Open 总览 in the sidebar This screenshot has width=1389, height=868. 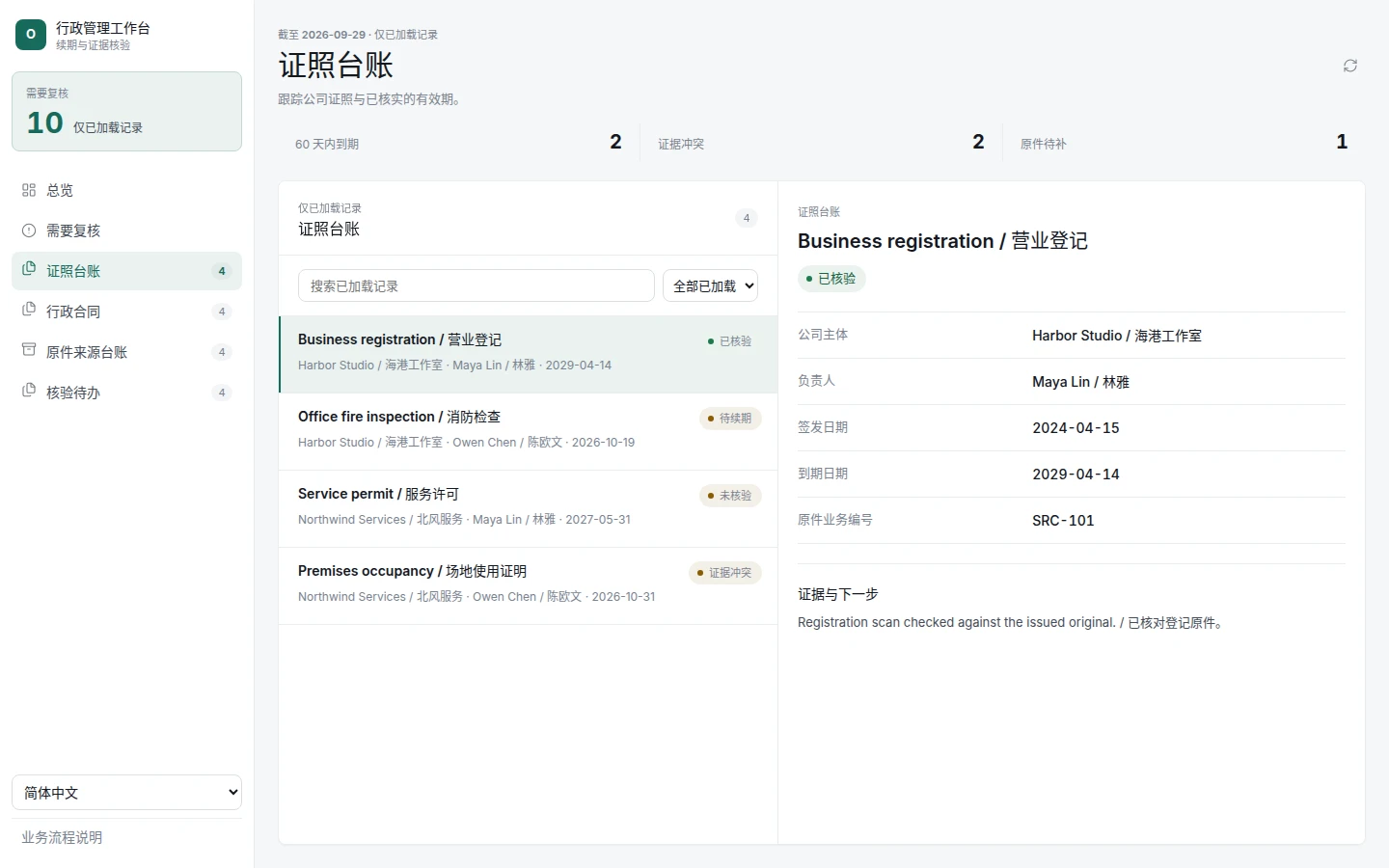126,190
